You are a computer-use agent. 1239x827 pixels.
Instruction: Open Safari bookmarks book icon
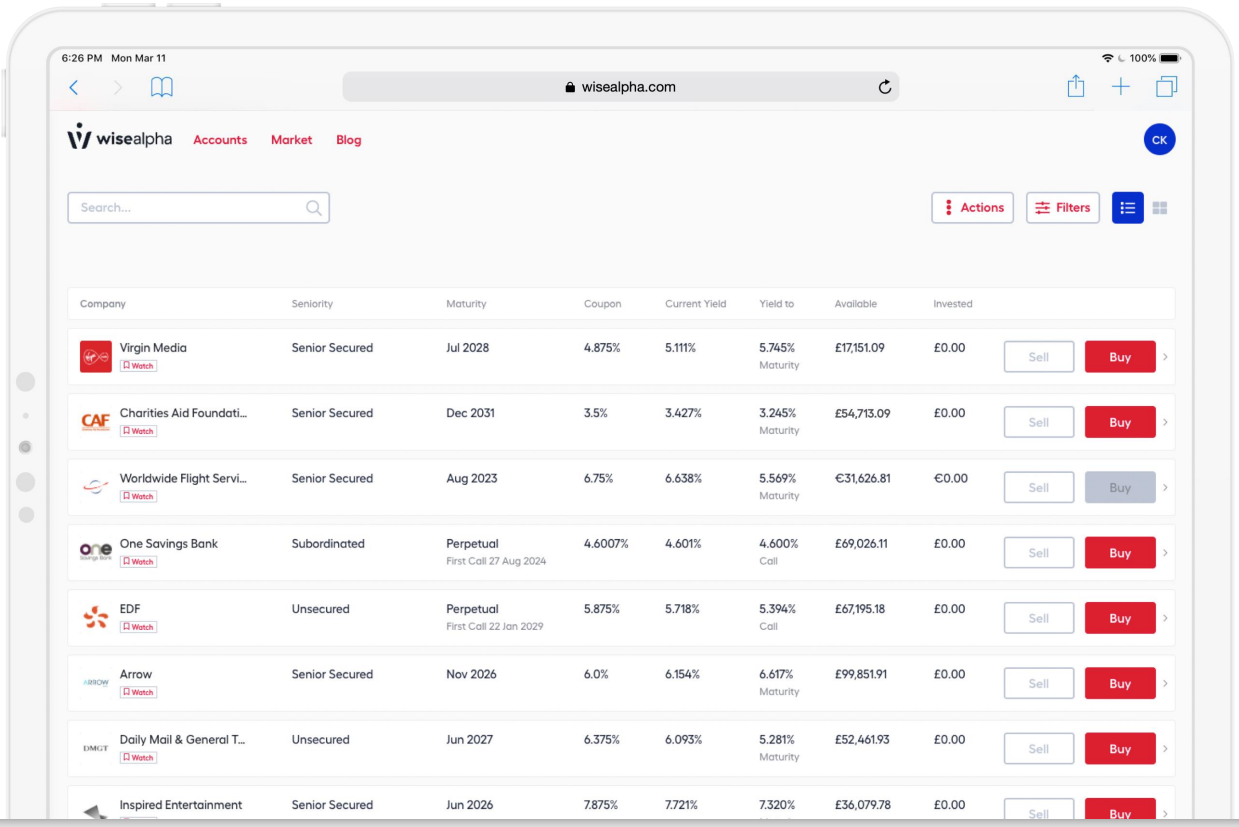[x=162, y=88]
